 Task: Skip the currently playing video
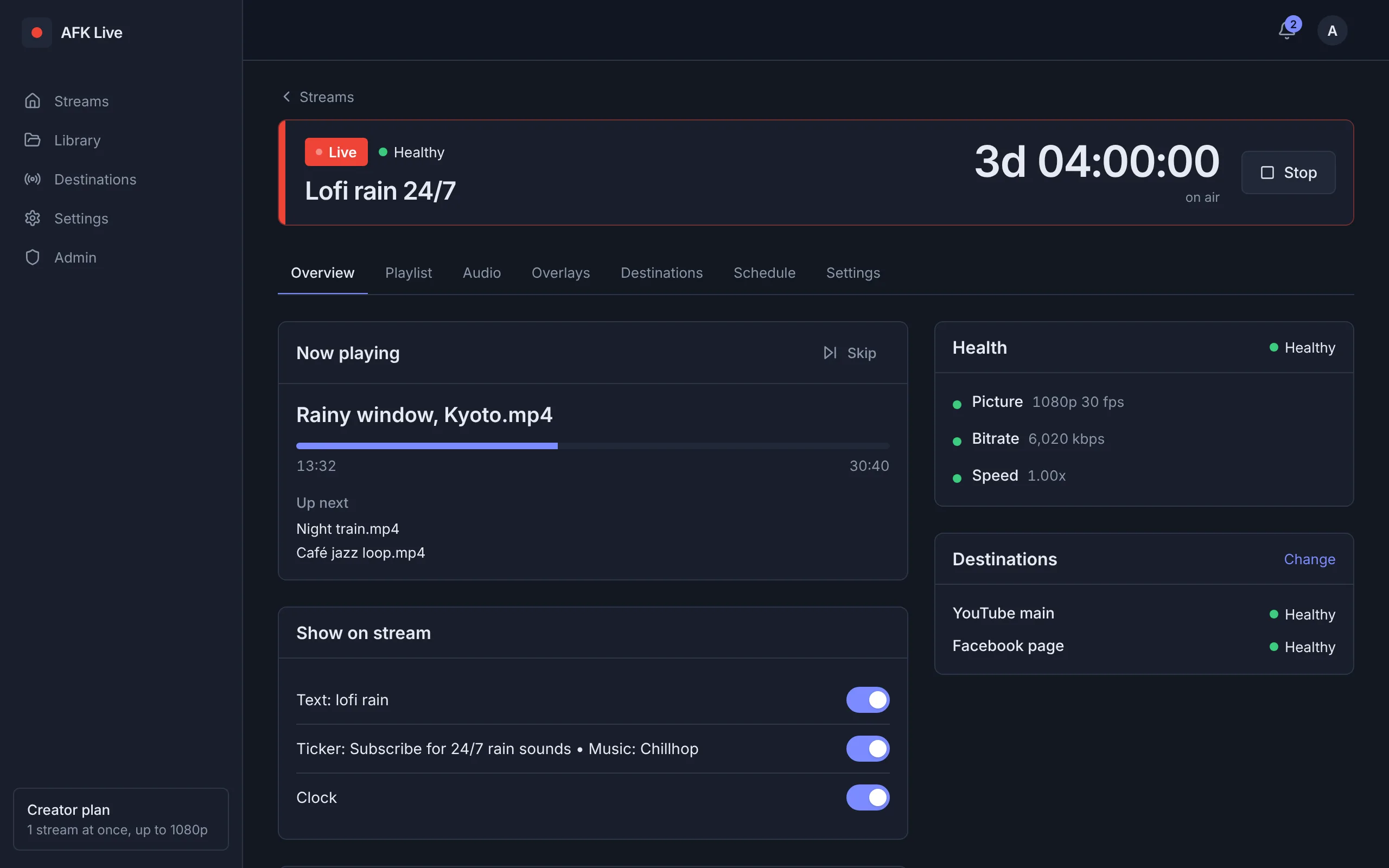pyautogui.click(x=850, y=353)
